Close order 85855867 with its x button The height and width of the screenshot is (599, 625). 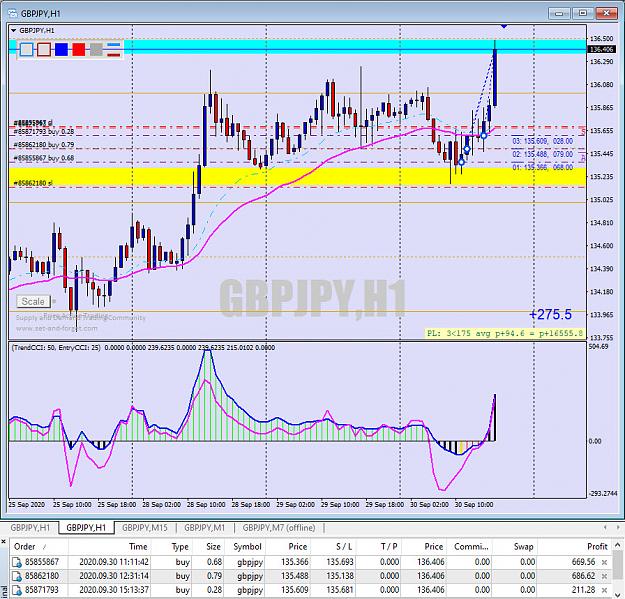point(604,562)
